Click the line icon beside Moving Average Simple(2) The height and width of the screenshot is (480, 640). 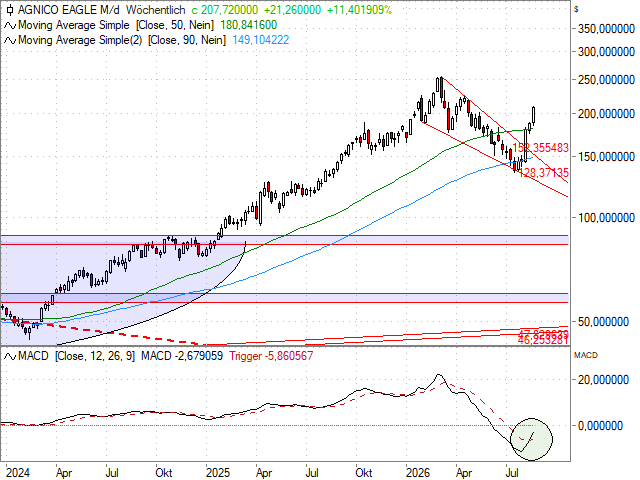click(x=10, y=41)
